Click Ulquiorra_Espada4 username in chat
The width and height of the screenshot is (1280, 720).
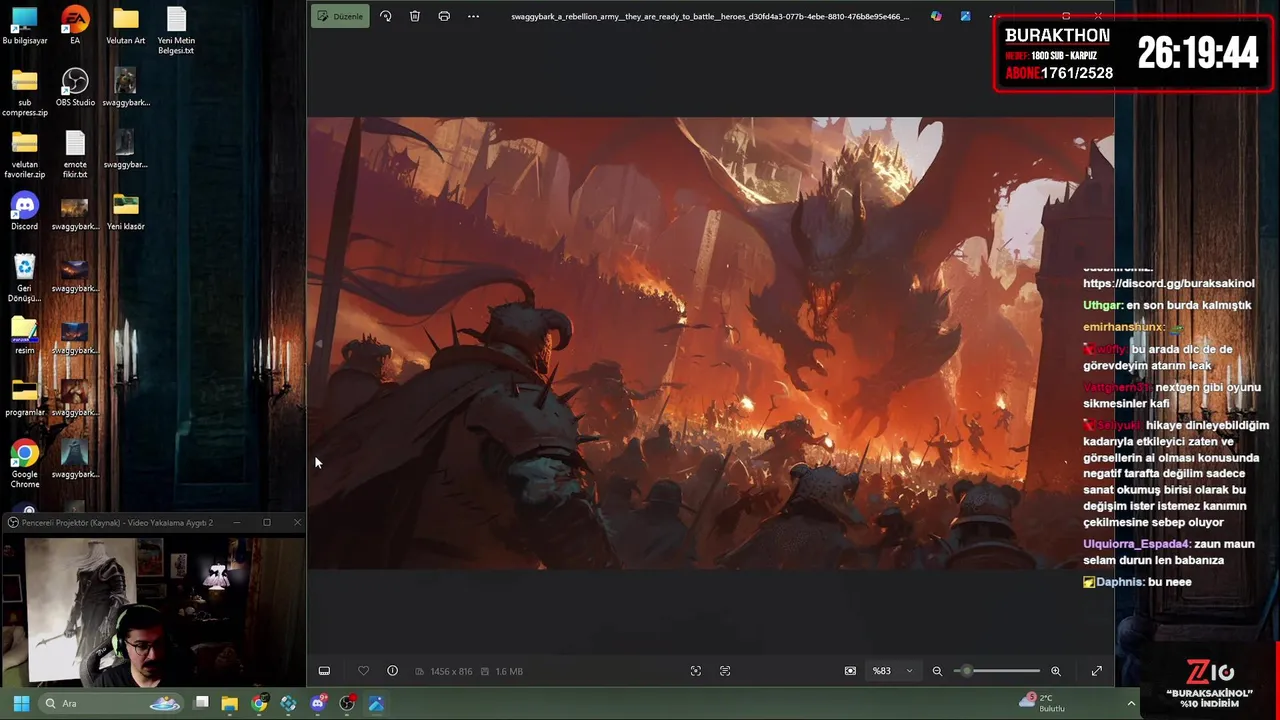coord(1136,544)
